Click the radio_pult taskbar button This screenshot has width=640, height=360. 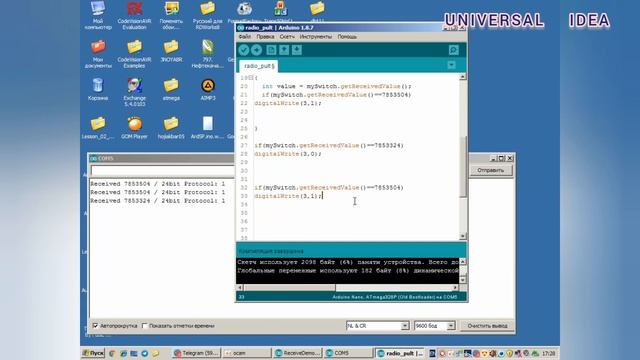(x=400, y=353)
